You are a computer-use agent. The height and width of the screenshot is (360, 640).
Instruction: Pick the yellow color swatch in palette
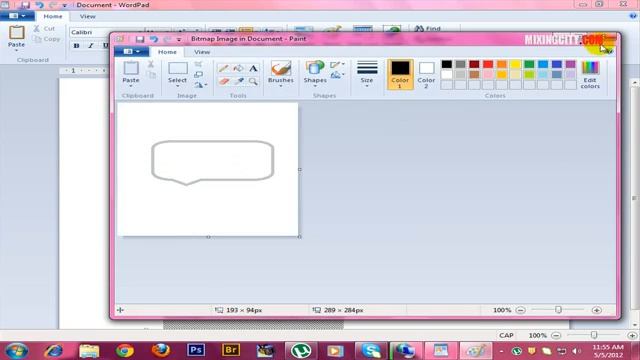point(516,64)
